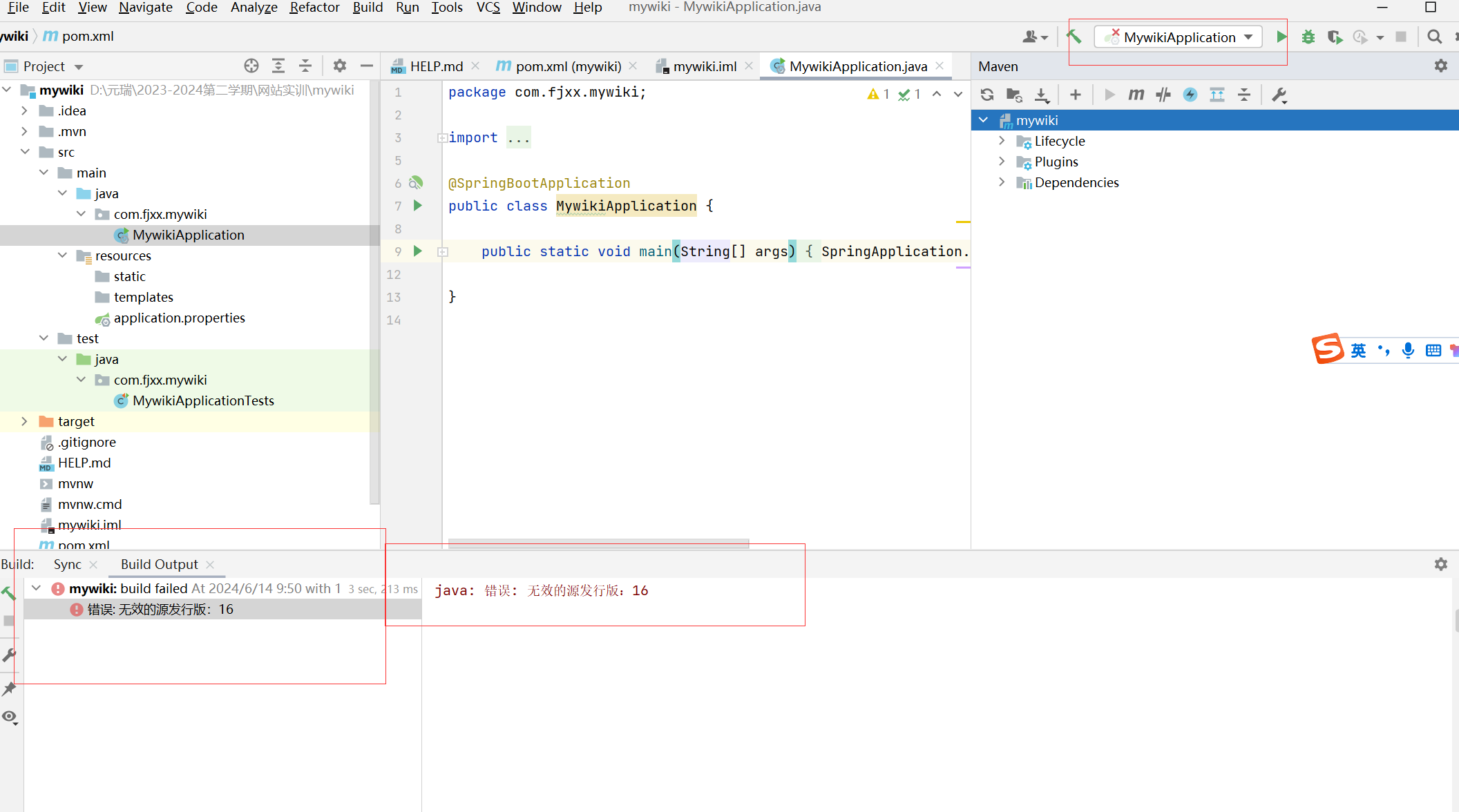Open user account avatar dropdown
Viewport: 1459px width, 812px height.
coord(1035,37)
